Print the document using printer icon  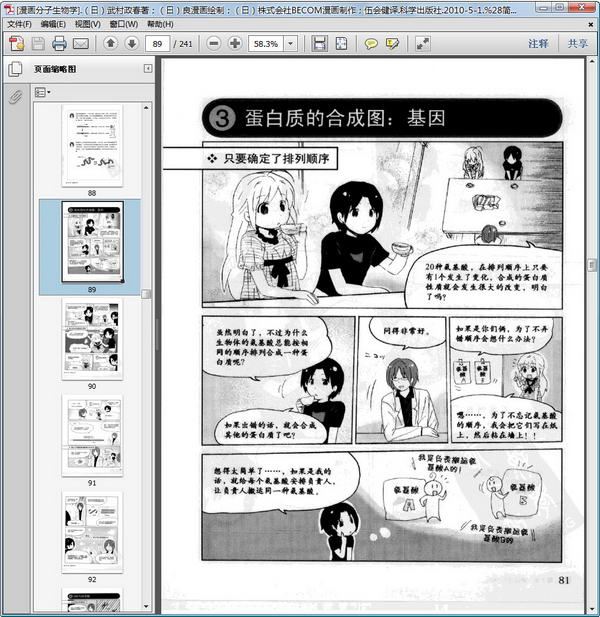(x=59, y=43)
